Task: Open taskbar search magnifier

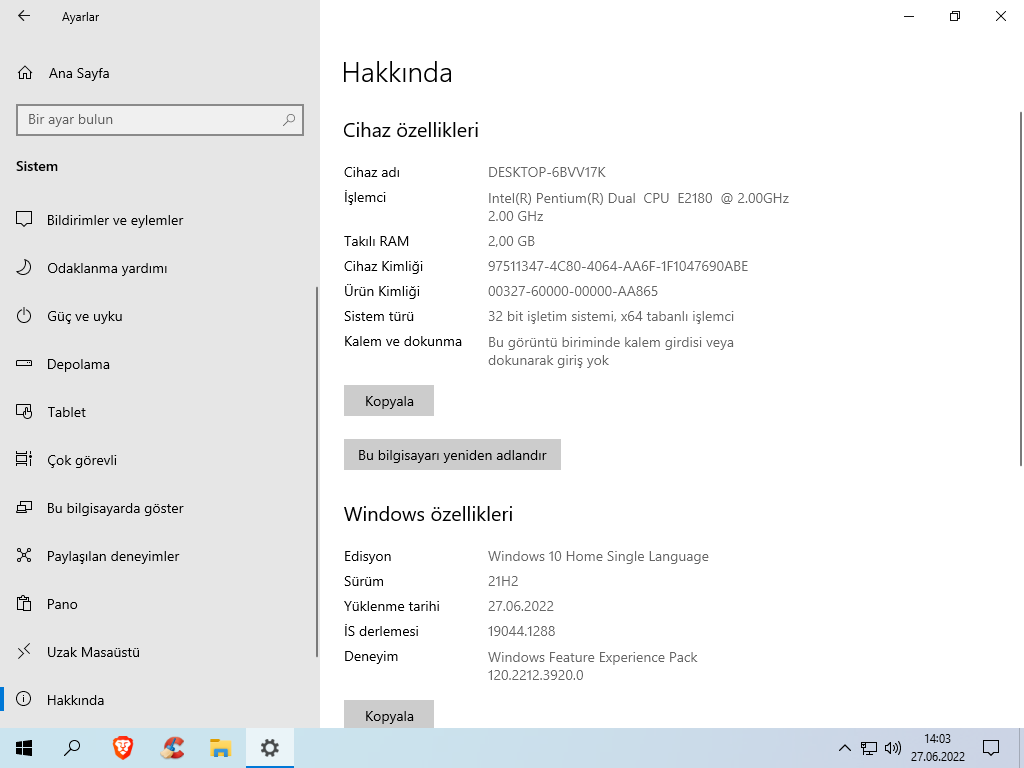Action: point(72,748)
